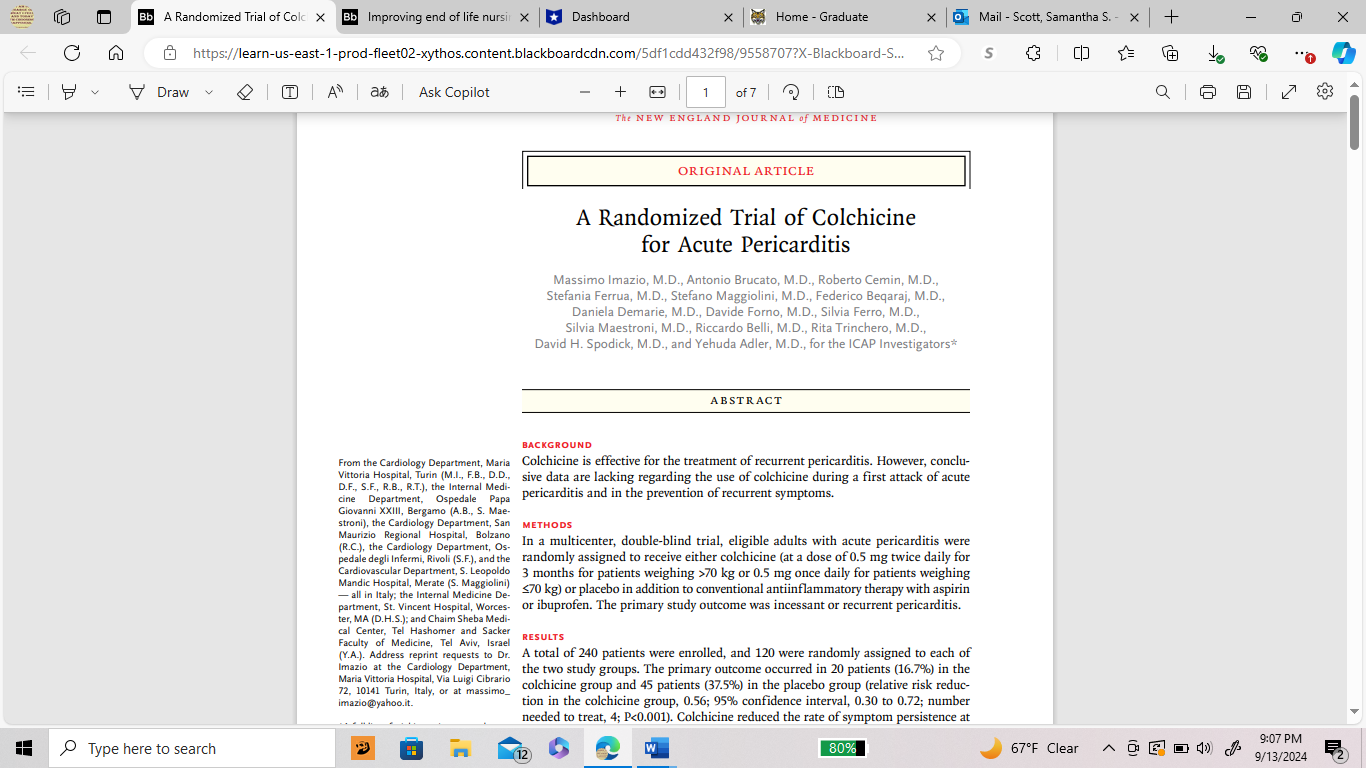Open the Tab actions menu
This screenshot has width=1366, height=768.
[x=104, y=17]
